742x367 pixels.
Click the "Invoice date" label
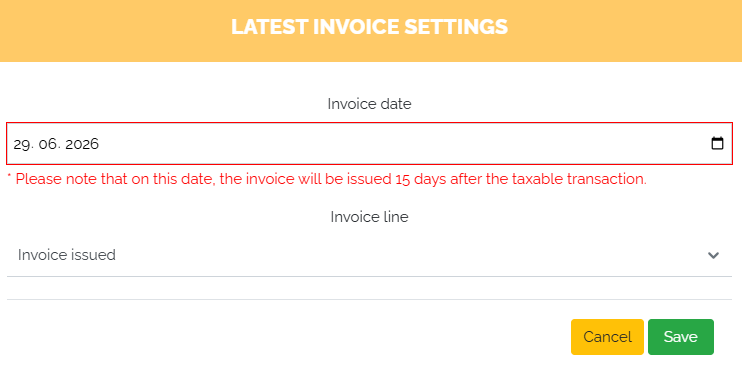click(369, 104)
